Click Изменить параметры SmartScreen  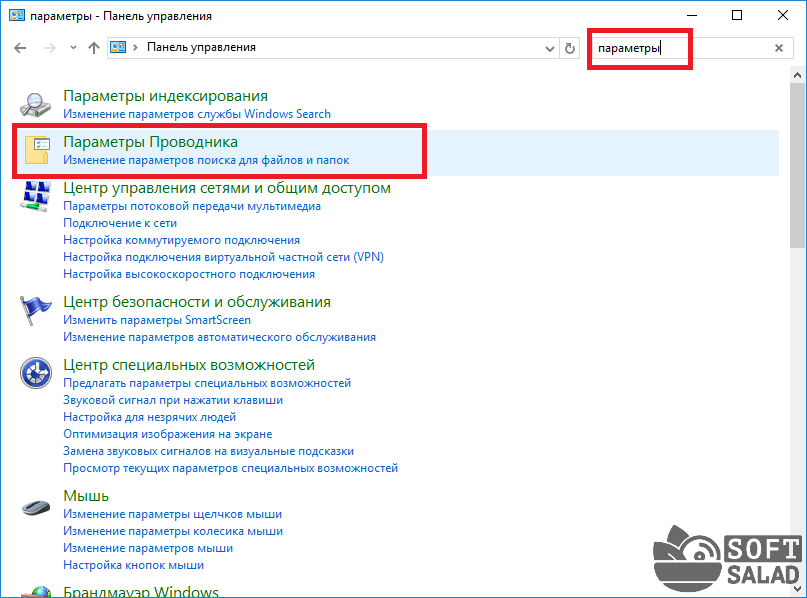point(157,320)
